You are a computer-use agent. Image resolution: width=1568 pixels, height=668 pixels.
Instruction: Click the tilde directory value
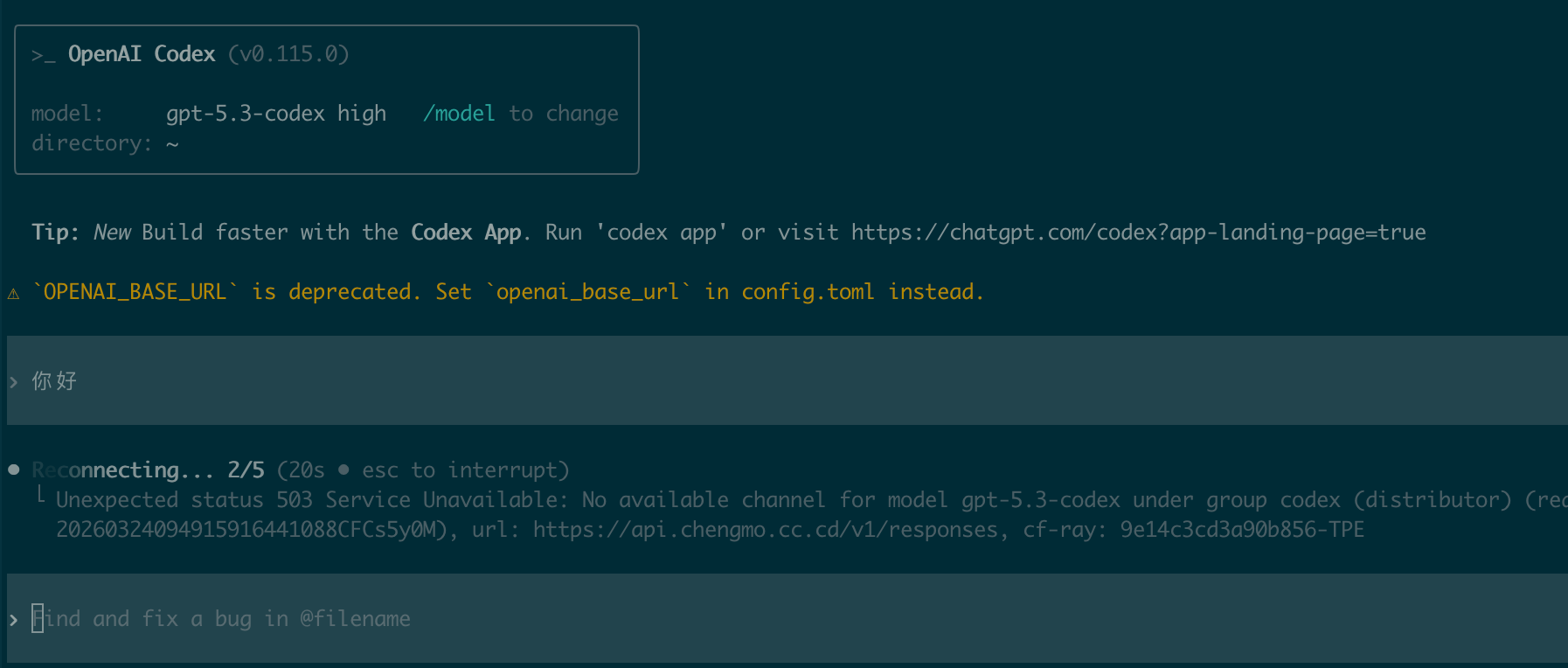point(172,143)
